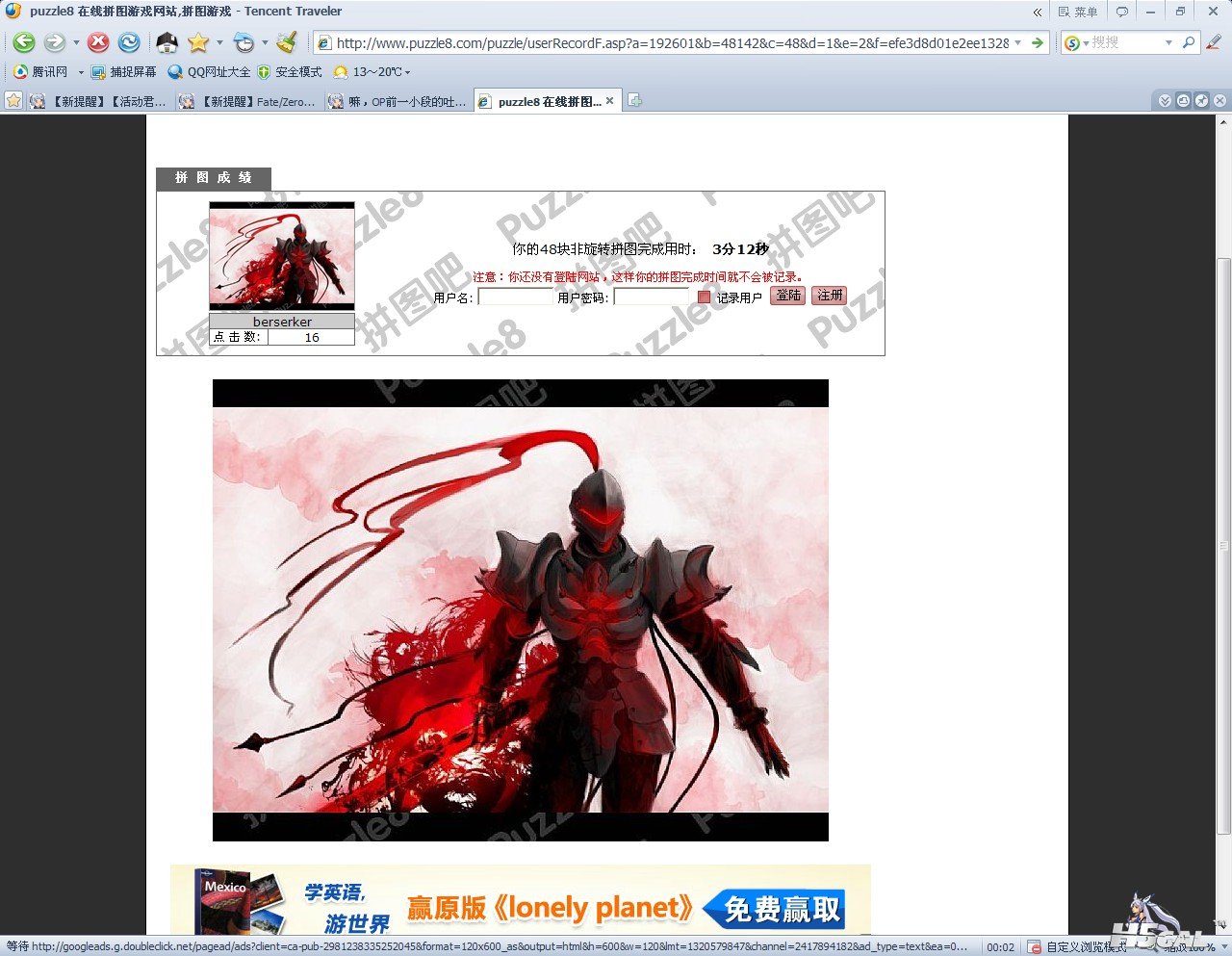Click the page vertical scrollbar thumb
1232x956 pixels.
1224,546
